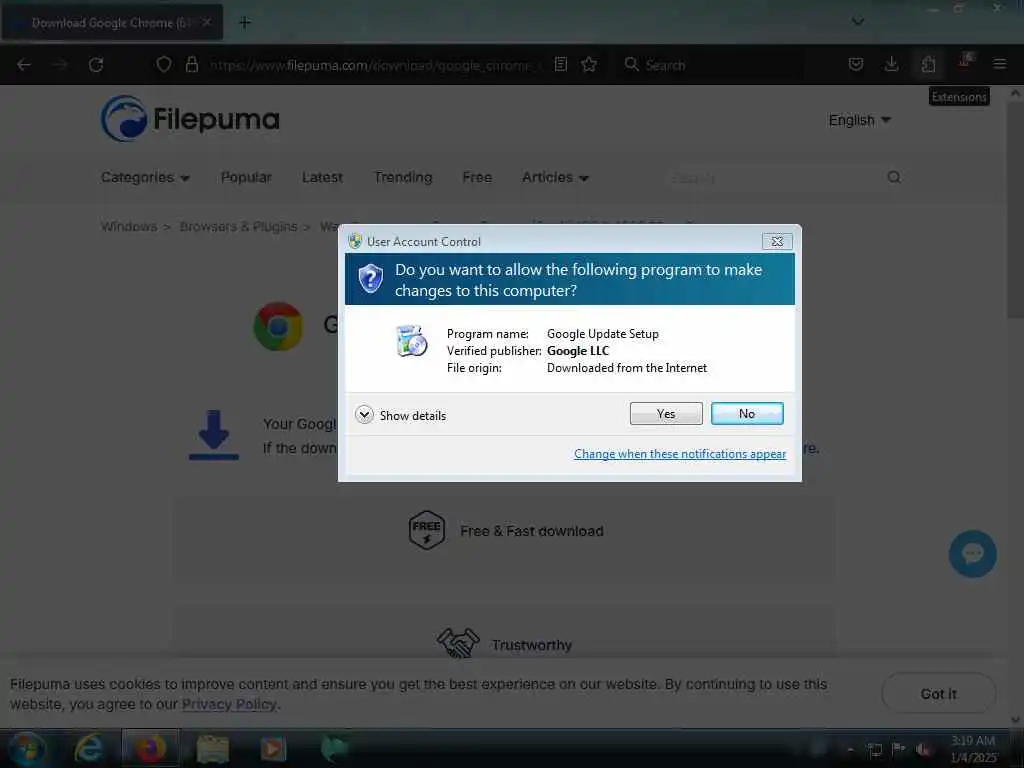
Task: Accept cookies with Got it button
Action: 938,694
